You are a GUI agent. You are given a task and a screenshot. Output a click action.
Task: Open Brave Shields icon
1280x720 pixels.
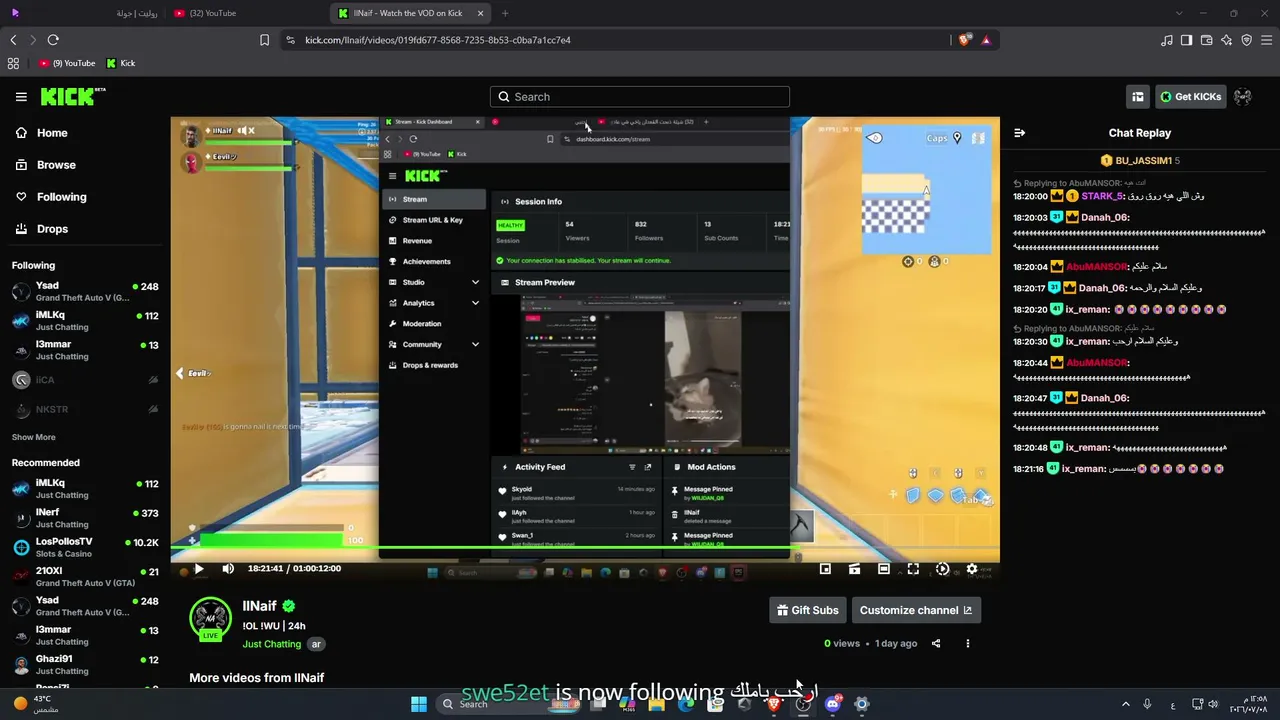[x=964, y=40]
